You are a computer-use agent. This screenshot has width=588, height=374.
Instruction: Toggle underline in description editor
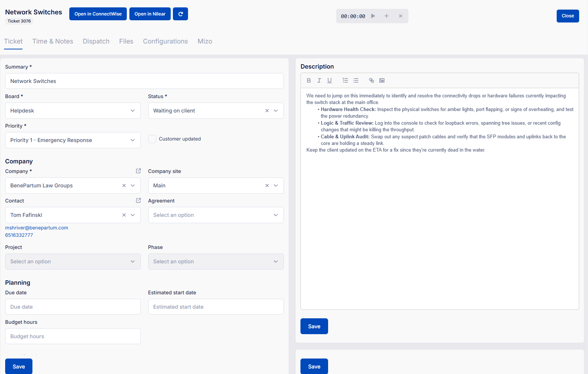(330, 80)
